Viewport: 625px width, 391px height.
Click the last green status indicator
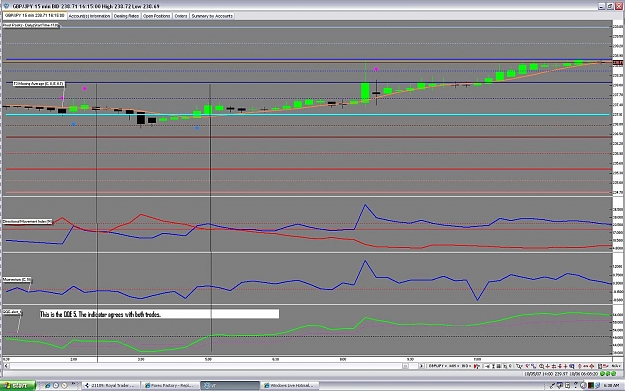click(613, 373)
